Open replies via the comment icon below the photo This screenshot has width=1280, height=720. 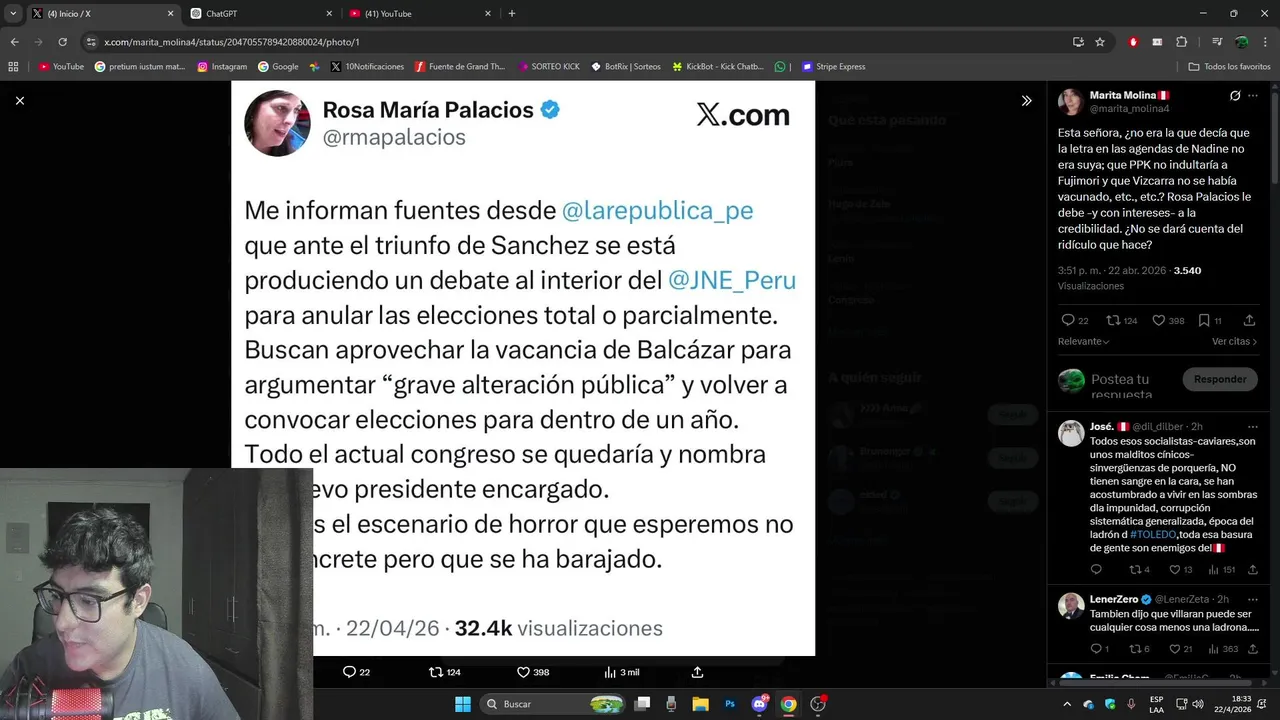(x=356, y=672)
